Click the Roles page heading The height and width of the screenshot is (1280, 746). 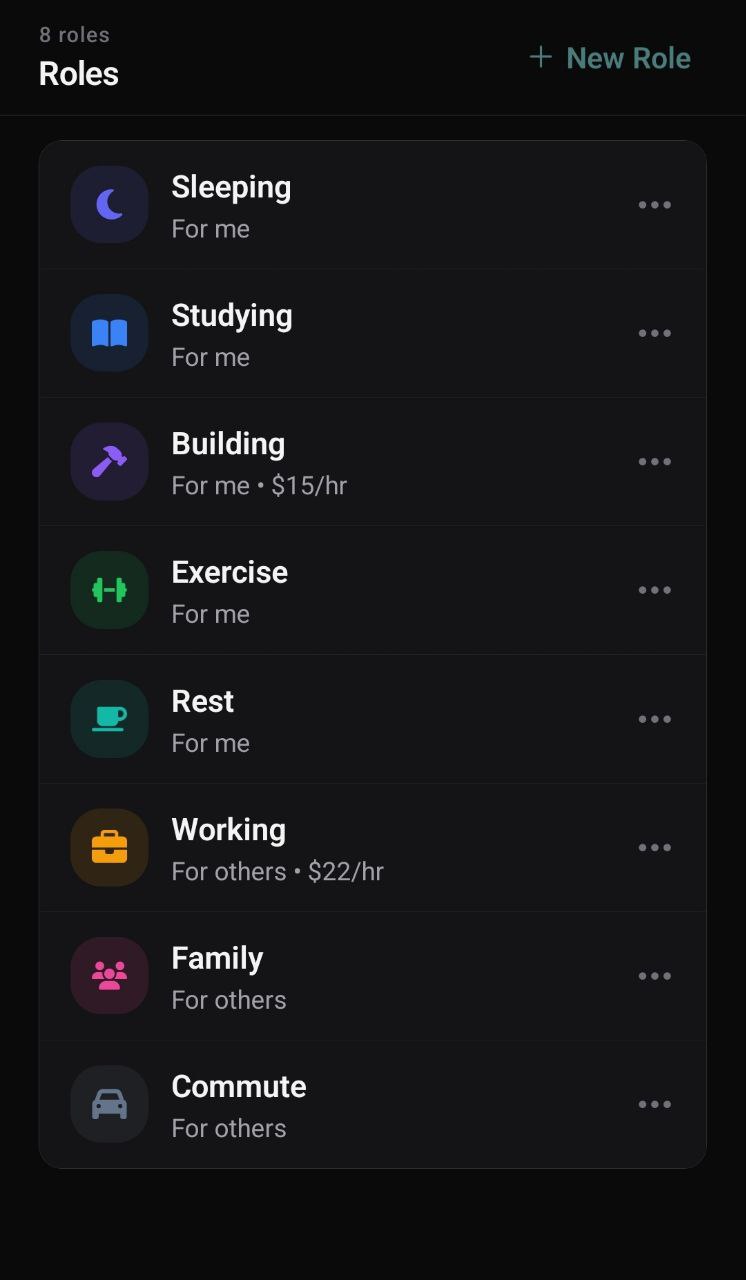tap(79, 73)
